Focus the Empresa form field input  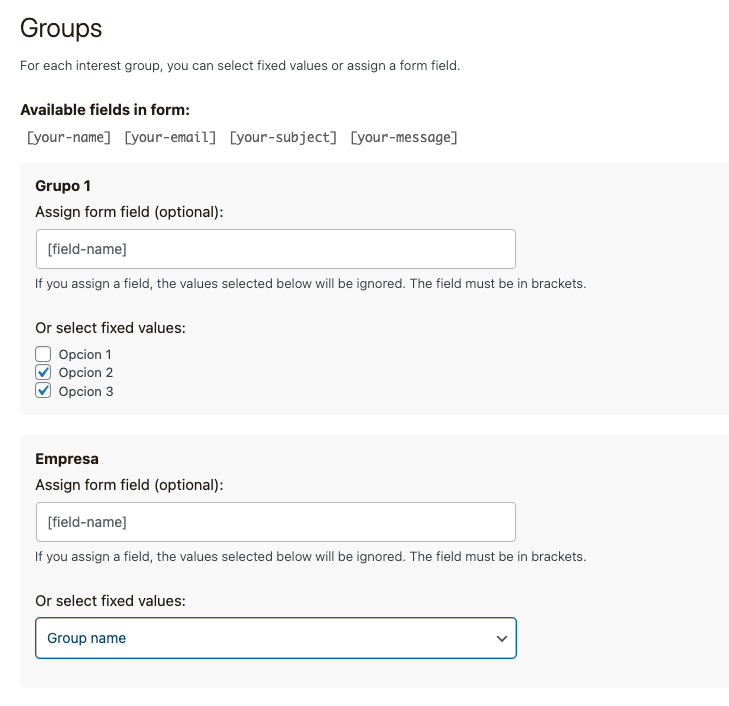[x=275, y=522]
